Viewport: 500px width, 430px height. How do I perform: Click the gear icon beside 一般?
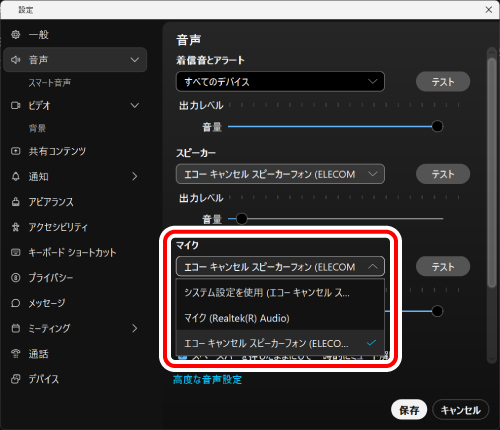[15, 34]
